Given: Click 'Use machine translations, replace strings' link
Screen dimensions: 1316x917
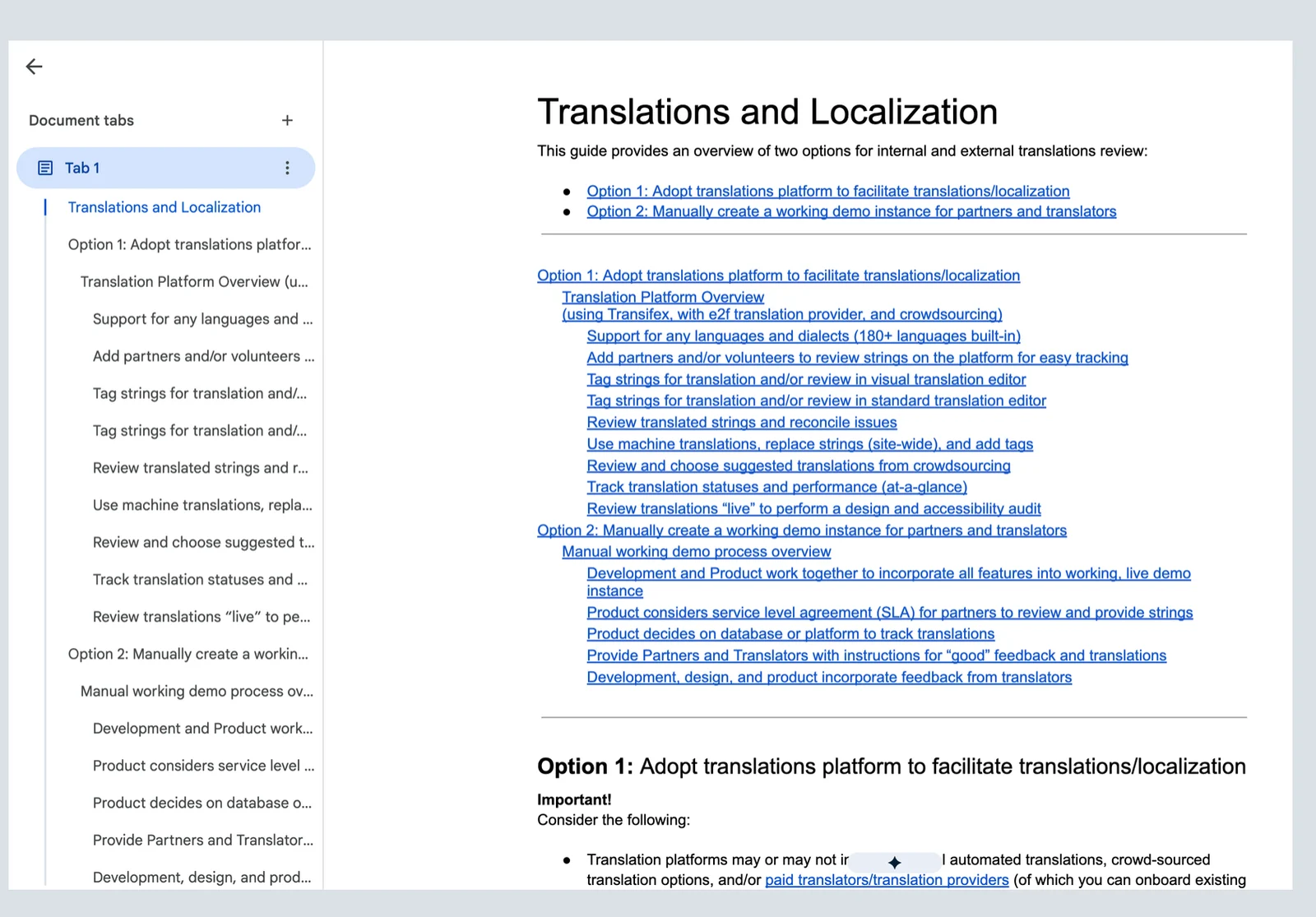Looking at the screenshot, I should tap(809, 444).
